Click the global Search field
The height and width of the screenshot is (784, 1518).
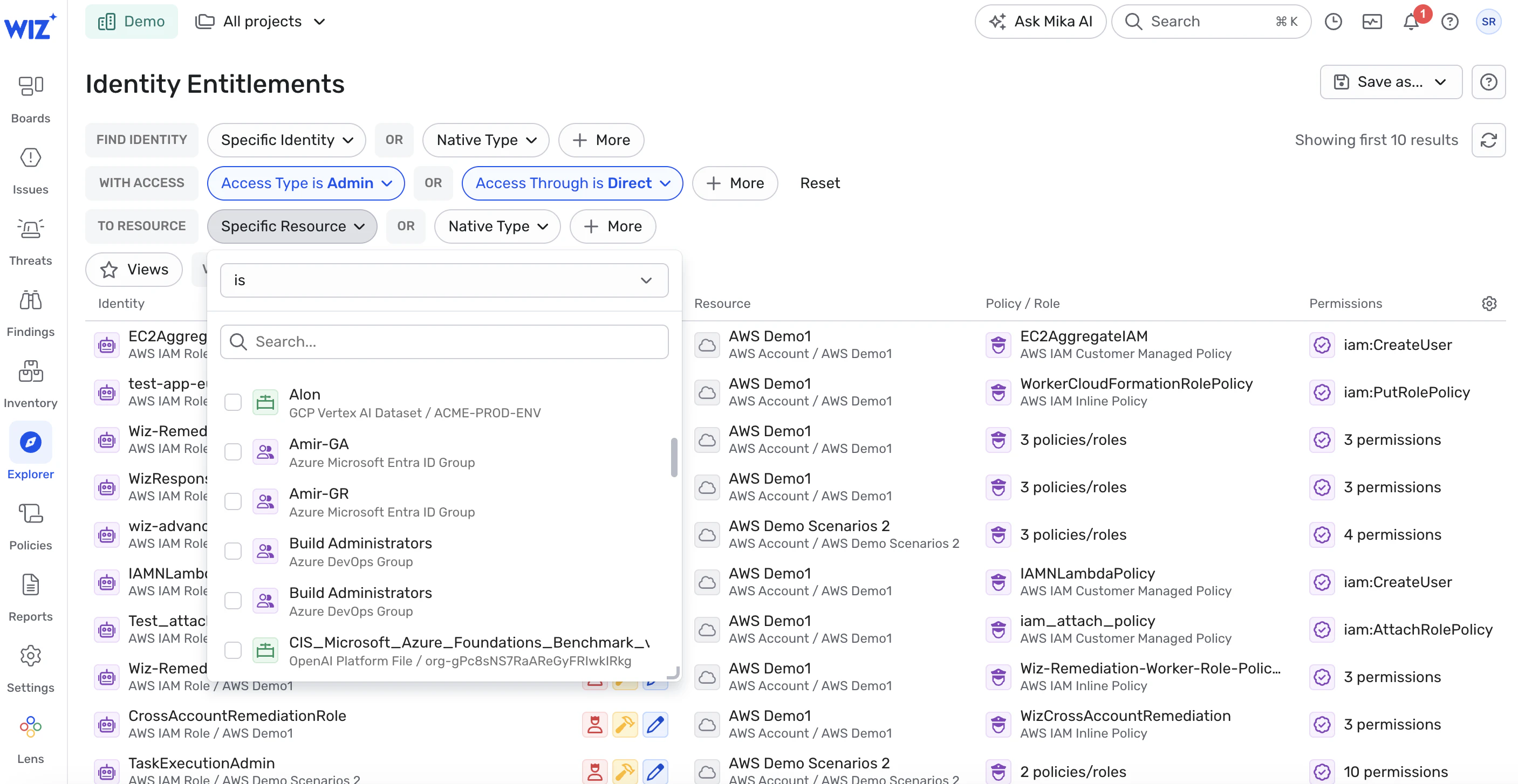[1211, 22]
